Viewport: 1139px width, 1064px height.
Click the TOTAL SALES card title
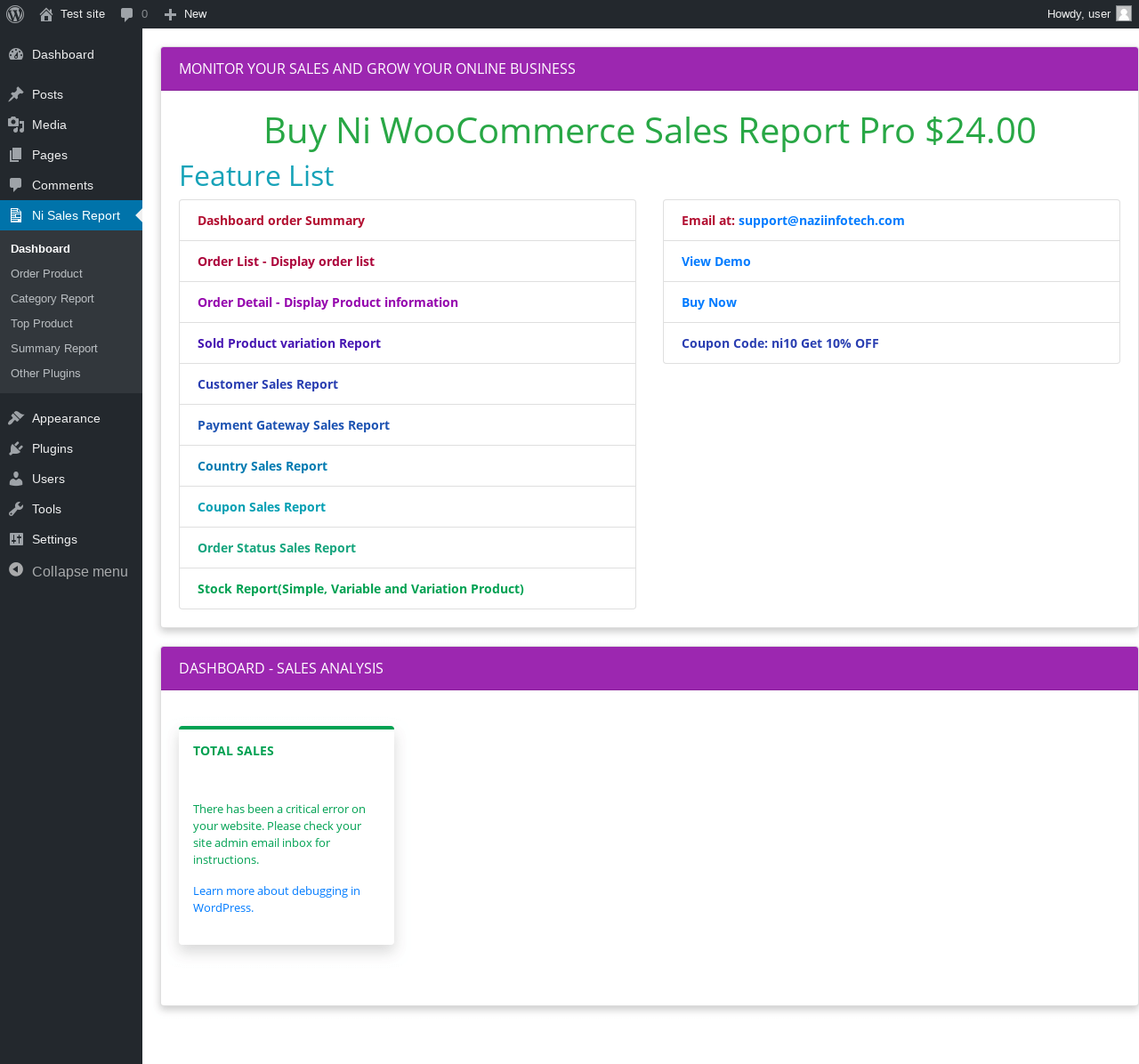pyautogui.click(x=233, y=751)
